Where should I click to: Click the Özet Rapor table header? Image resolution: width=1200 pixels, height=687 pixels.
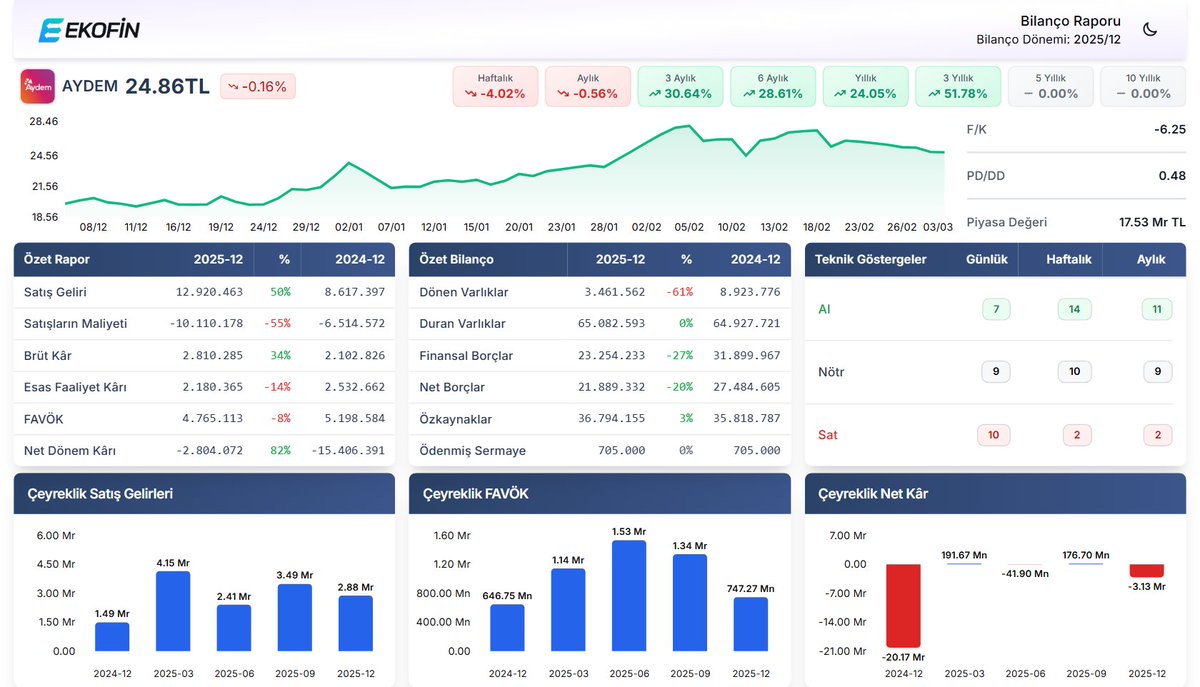[204, 259]
